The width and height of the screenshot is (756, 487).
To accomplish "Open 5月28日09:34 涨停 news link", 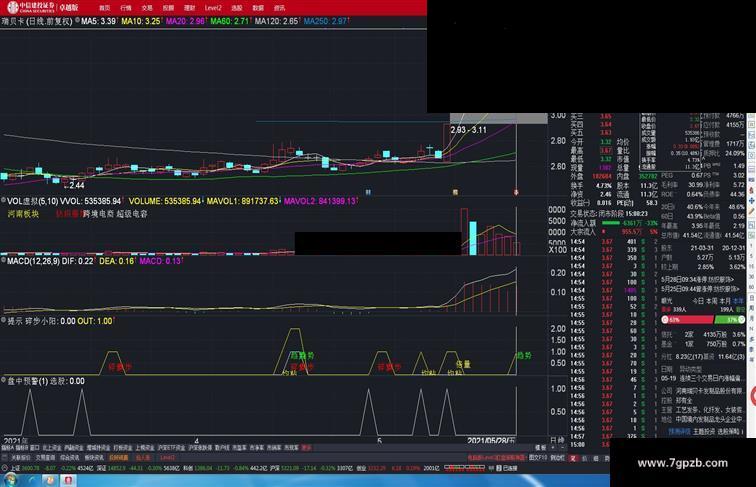I will (x=698, y=279).
